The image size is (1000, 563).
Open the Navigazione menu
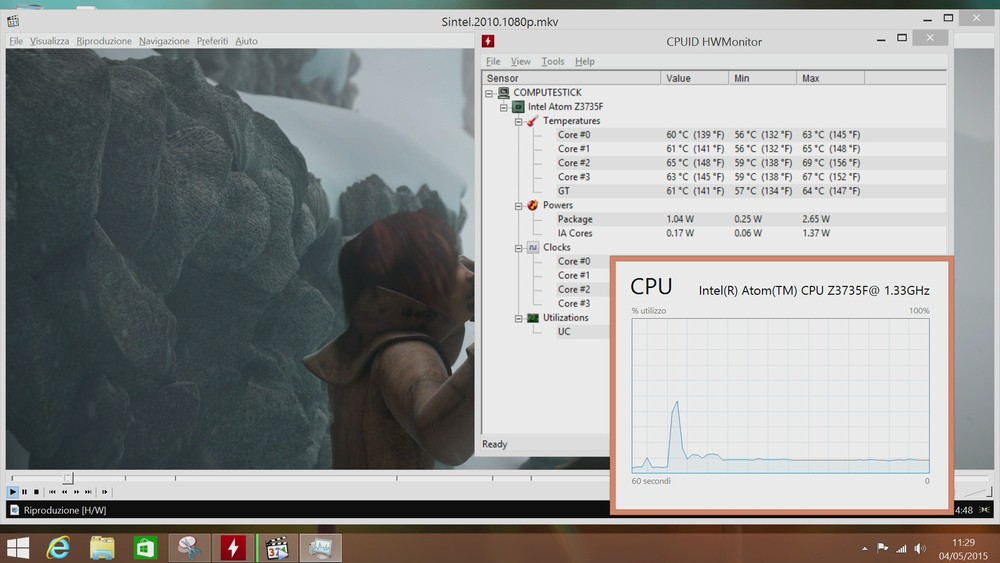tap(164, 41)
